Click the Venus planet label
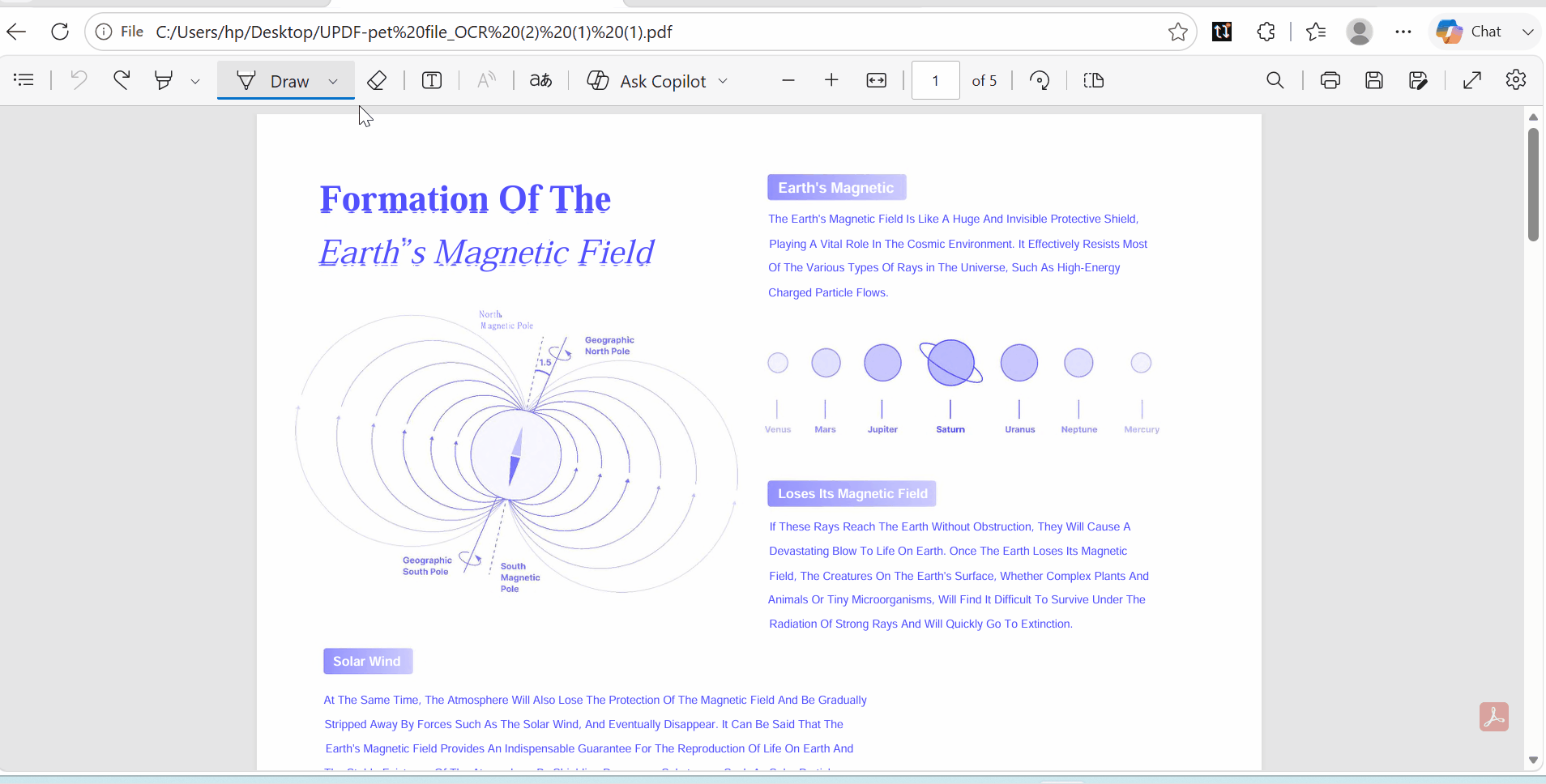Image resolution: width=1546 pixels, height=784 pixels. click(778, 430)
